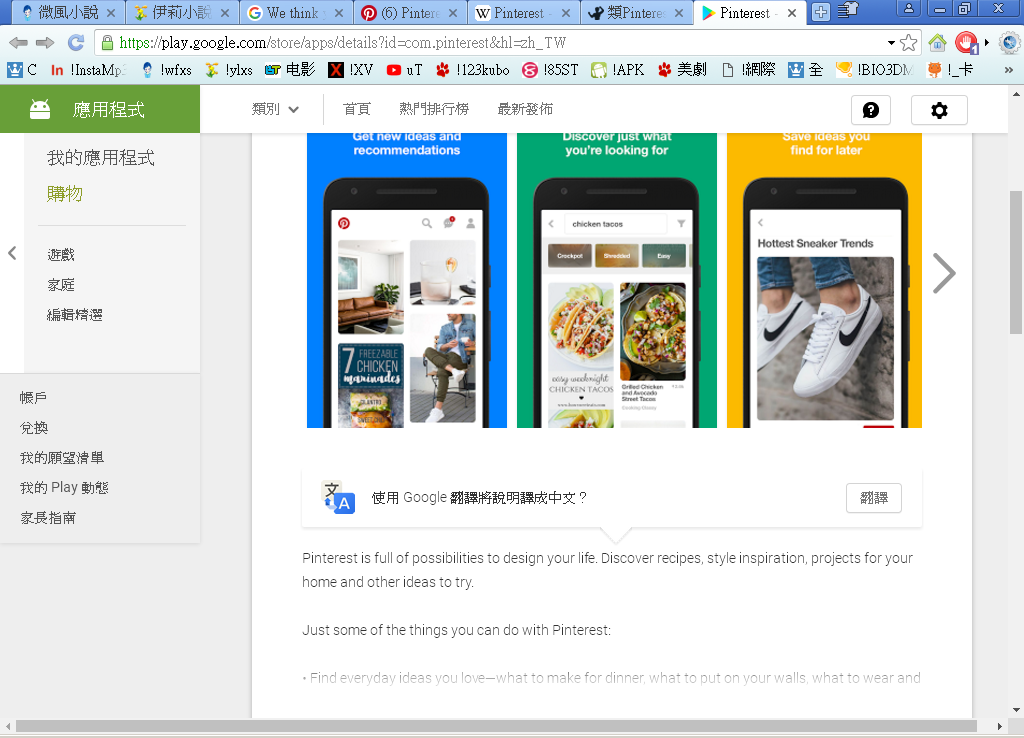Open the red hand blocker extension icon
Viewport: 1024px width, 738px height.
click(967, 43)
